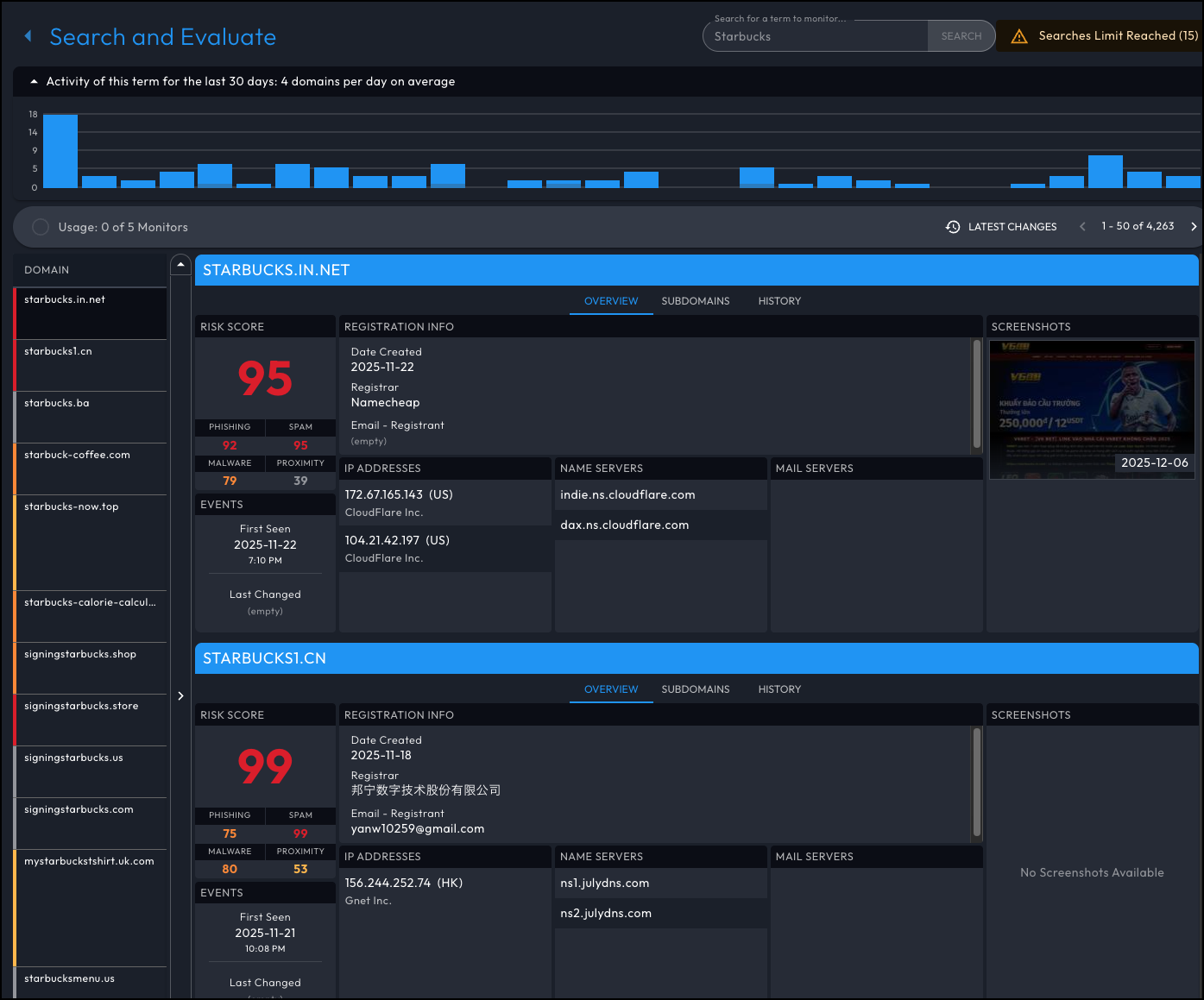Select Overview tab under STARBUCKS1.CN
The width and height of the screenshot is (1204, 1000).
610,689
